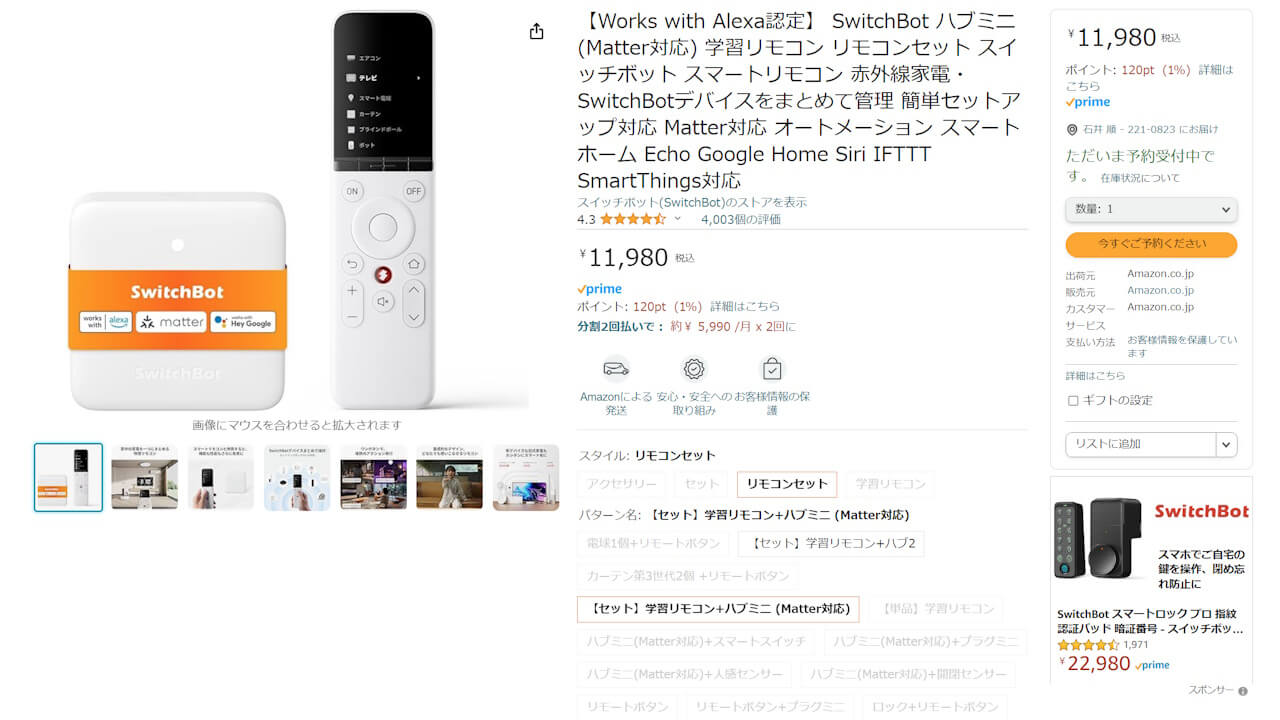Viewport: 1280px width, 720px height.
Task: Select the 学習リモコン style option
Action: click(890, 484)
